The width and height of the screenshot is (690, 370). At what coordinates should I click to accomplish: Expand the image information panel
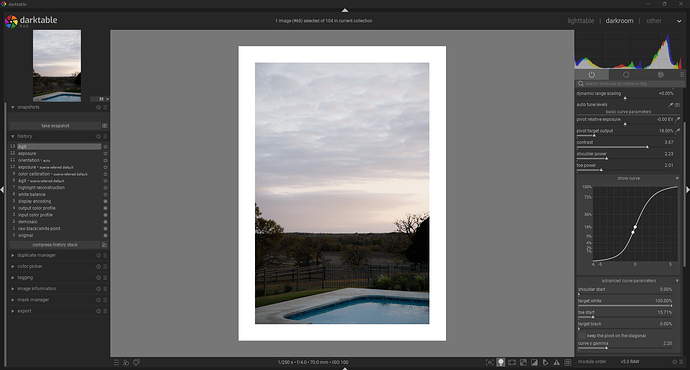(x=13, y=289)
